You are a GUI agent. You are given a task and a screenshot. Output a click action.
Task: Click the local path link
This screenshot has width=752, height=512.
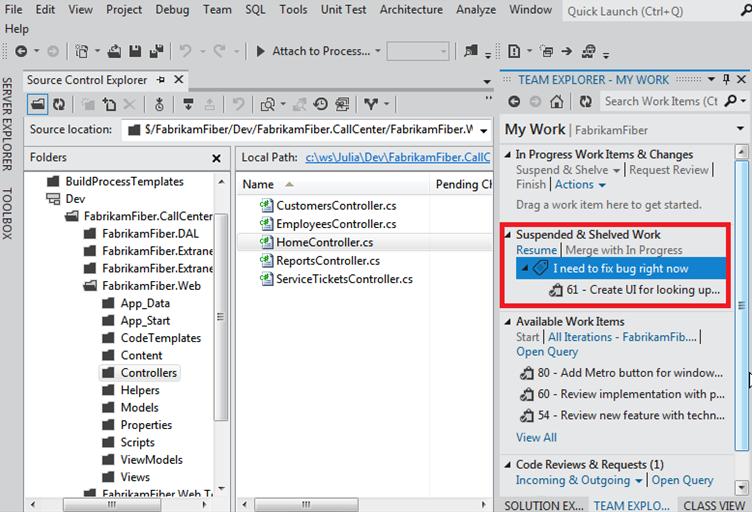(x=398, y=158)
